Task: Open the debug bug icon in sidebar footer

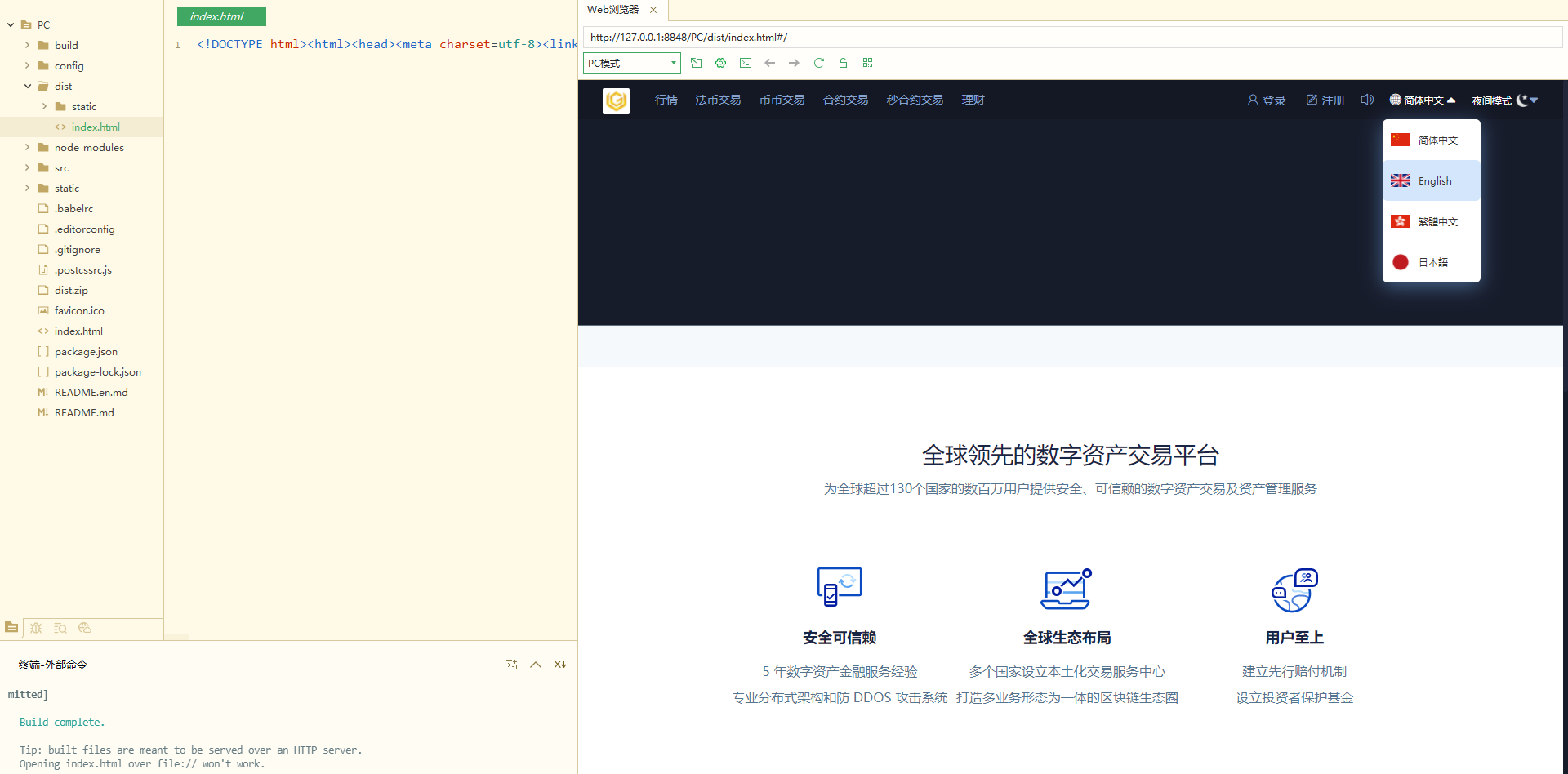Action: [x=36, y=628]
